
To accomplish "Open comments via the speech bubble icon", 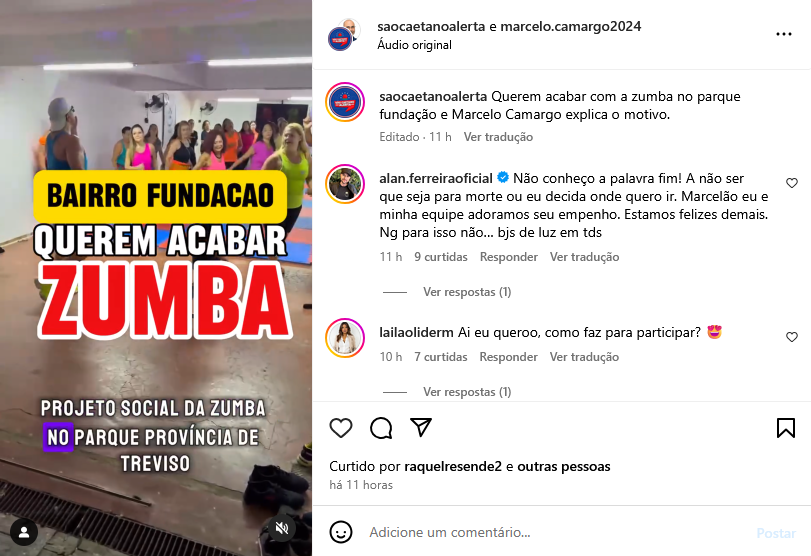I will (381, 428).
